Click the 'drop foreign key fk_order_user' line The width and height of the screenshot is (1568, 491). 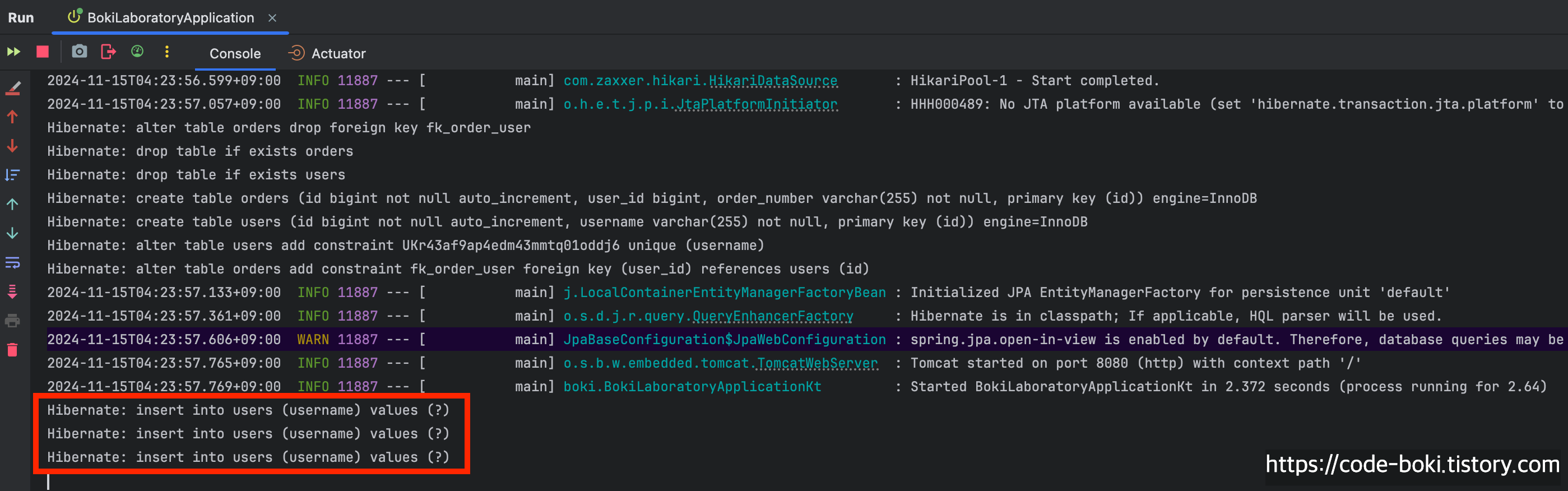pos(289,128)
